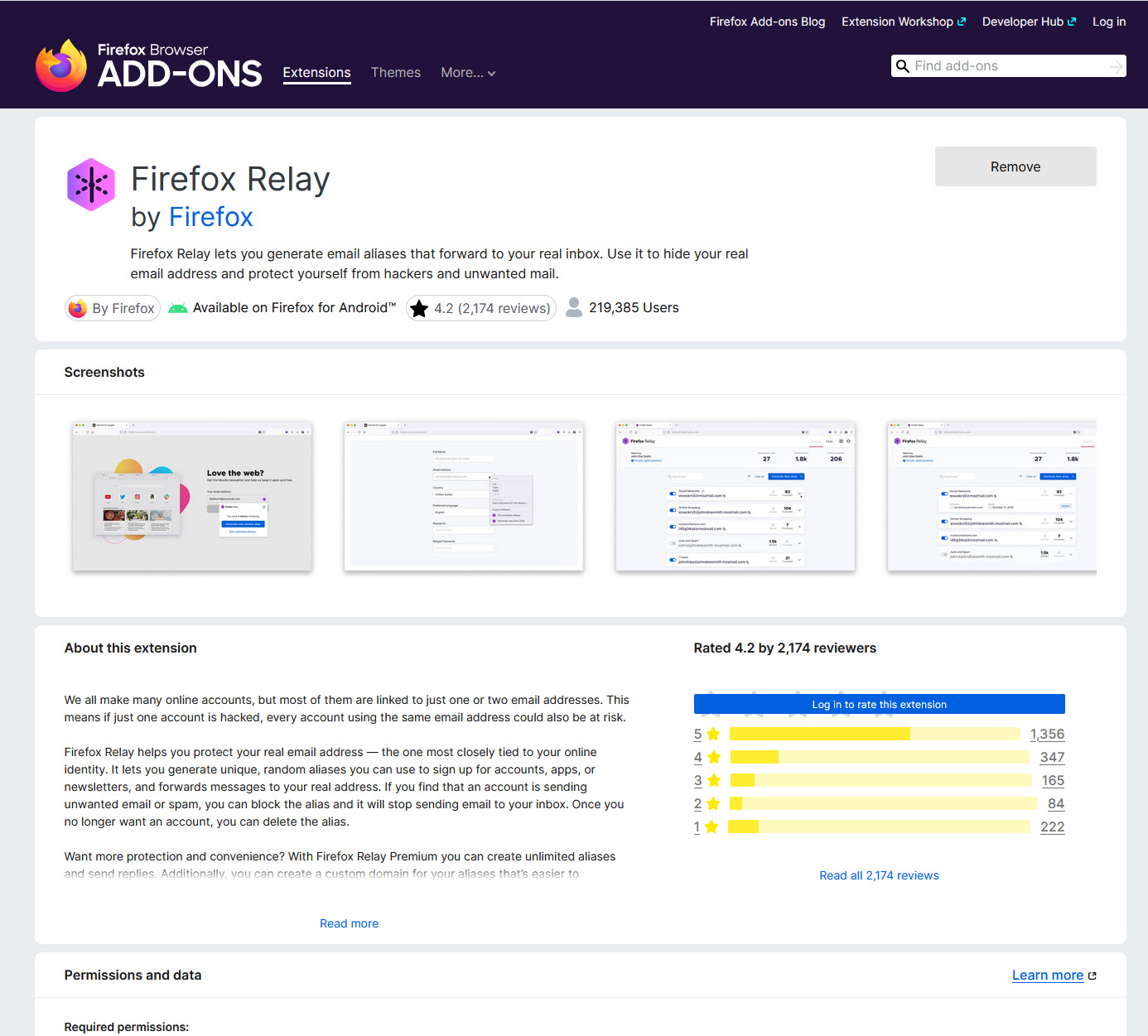Click Log in to rate this extension

click(x=879, y=705)
